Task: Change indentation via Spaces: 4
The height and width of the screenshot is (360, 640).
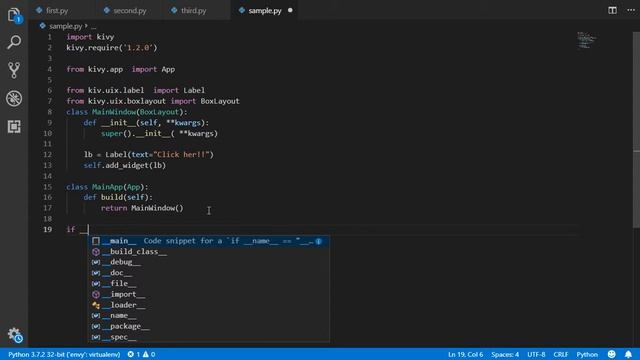Action: [505, 354]
